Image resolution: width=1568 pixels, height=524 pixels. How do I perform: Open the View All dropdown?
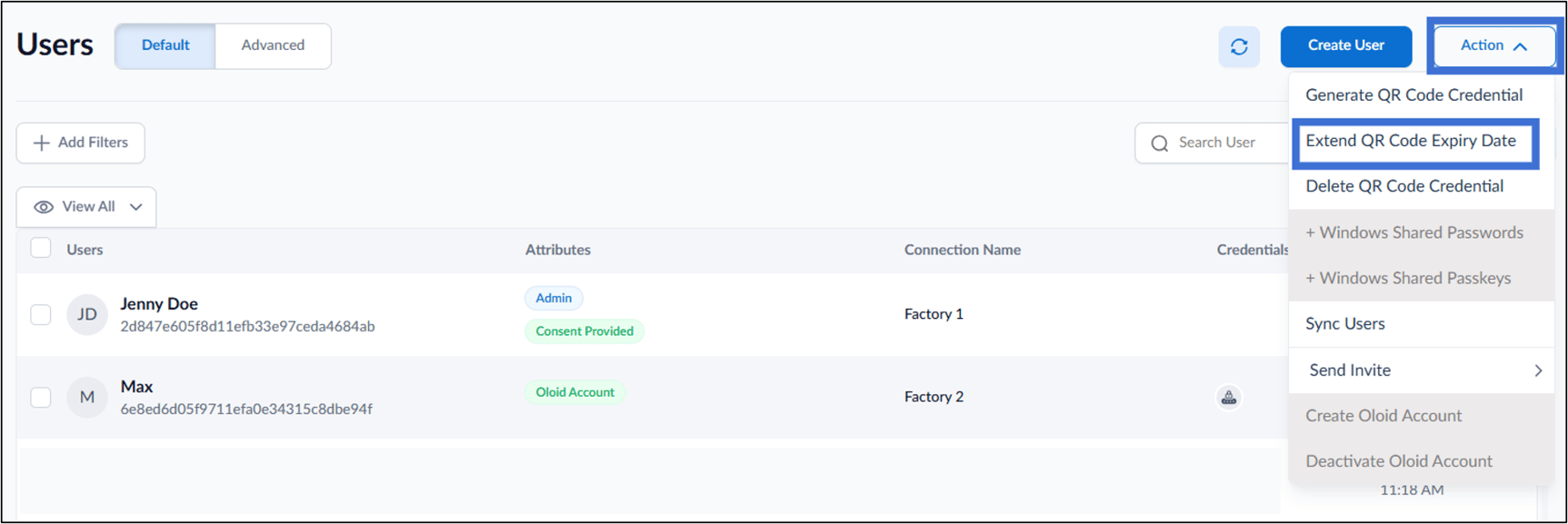(86, 207)
